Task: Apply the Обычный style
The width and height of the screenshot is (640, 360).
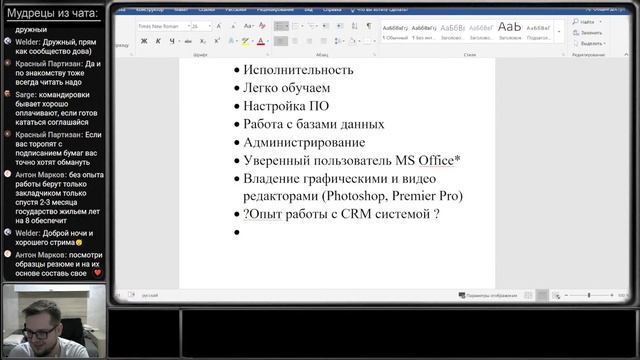Action: pos(395,32)
